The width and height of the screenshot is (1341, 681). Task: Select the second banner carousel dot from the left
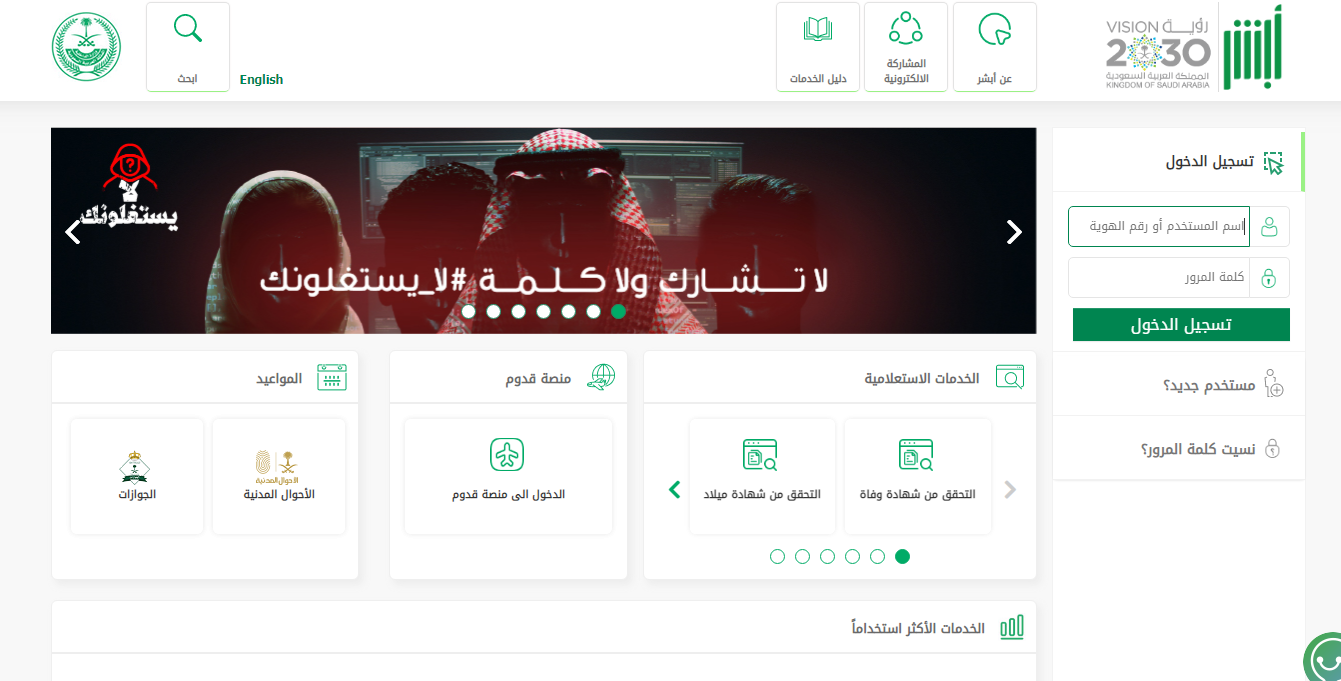[494, 311]
